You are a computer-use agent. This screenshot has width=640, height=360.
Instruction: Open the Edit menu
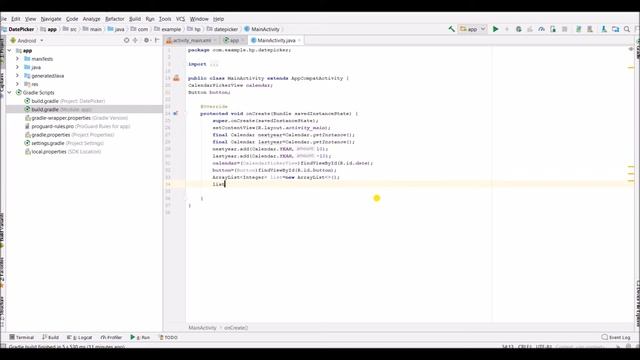[x=16, y=19]
